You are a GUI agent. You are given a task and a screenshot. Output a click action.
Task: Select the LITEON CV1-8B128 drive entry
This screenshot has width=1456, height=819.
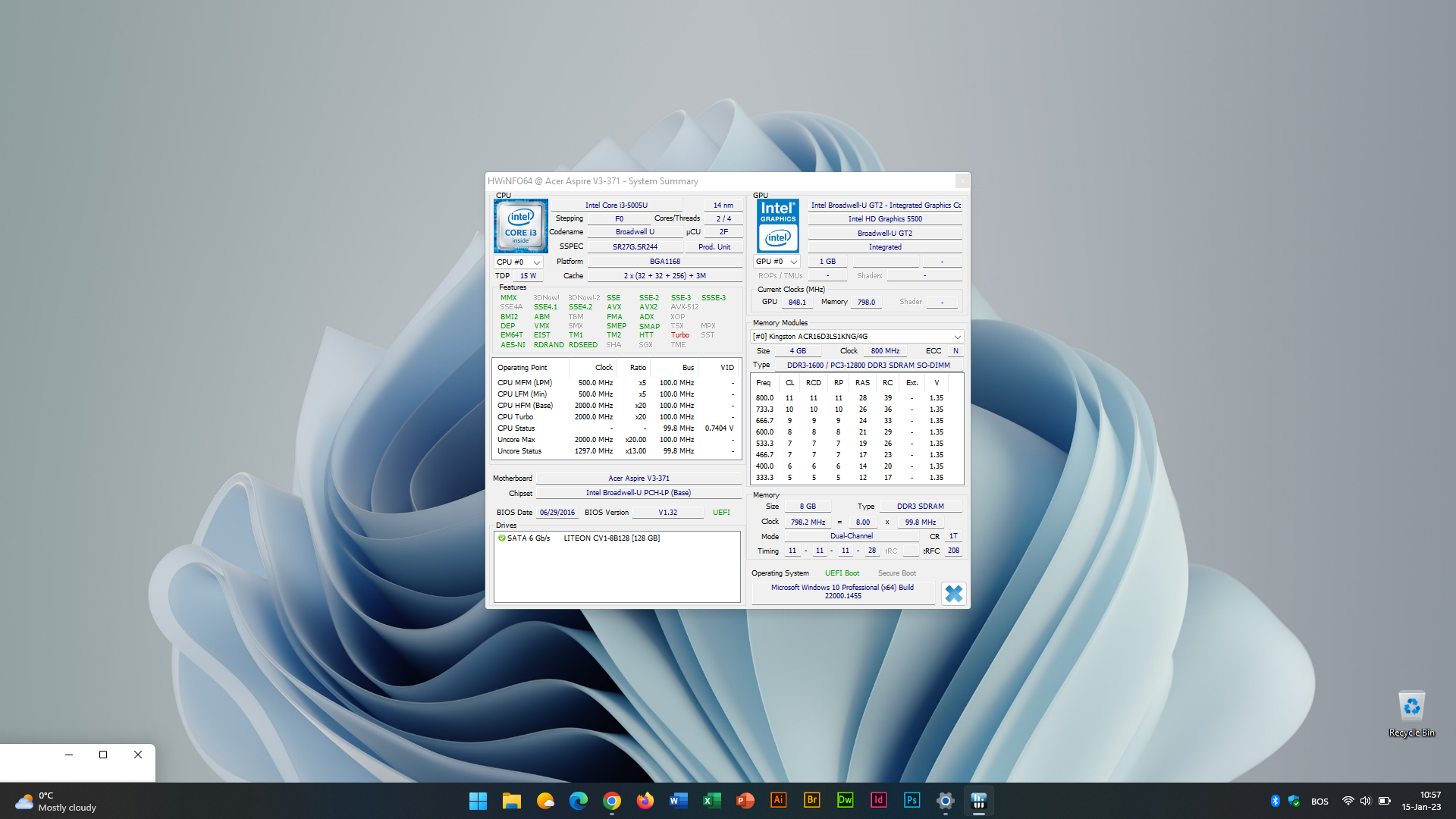pos(611,538)
